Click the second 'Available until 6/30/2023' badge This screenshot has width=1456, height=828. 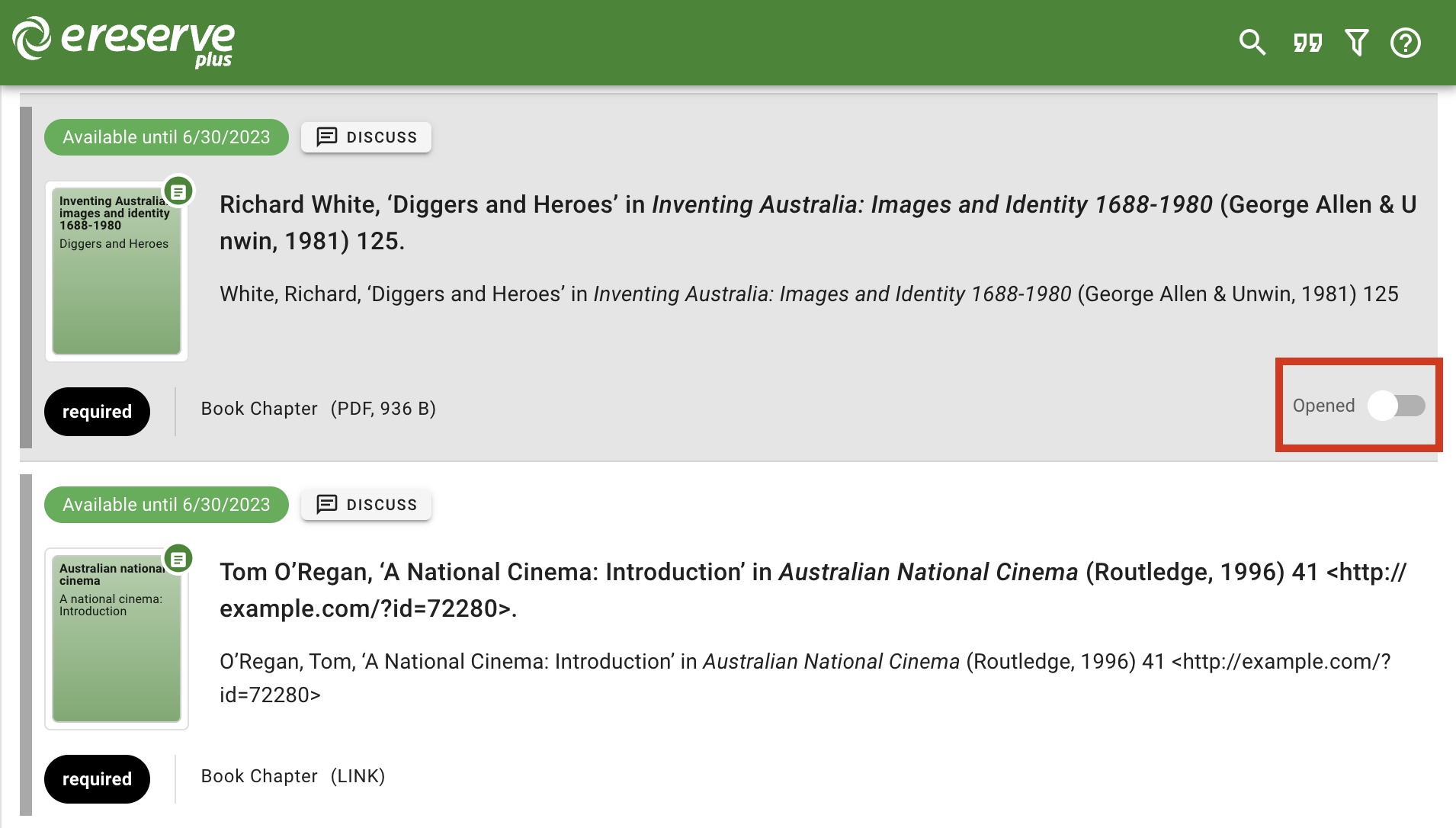coord(166,505)
